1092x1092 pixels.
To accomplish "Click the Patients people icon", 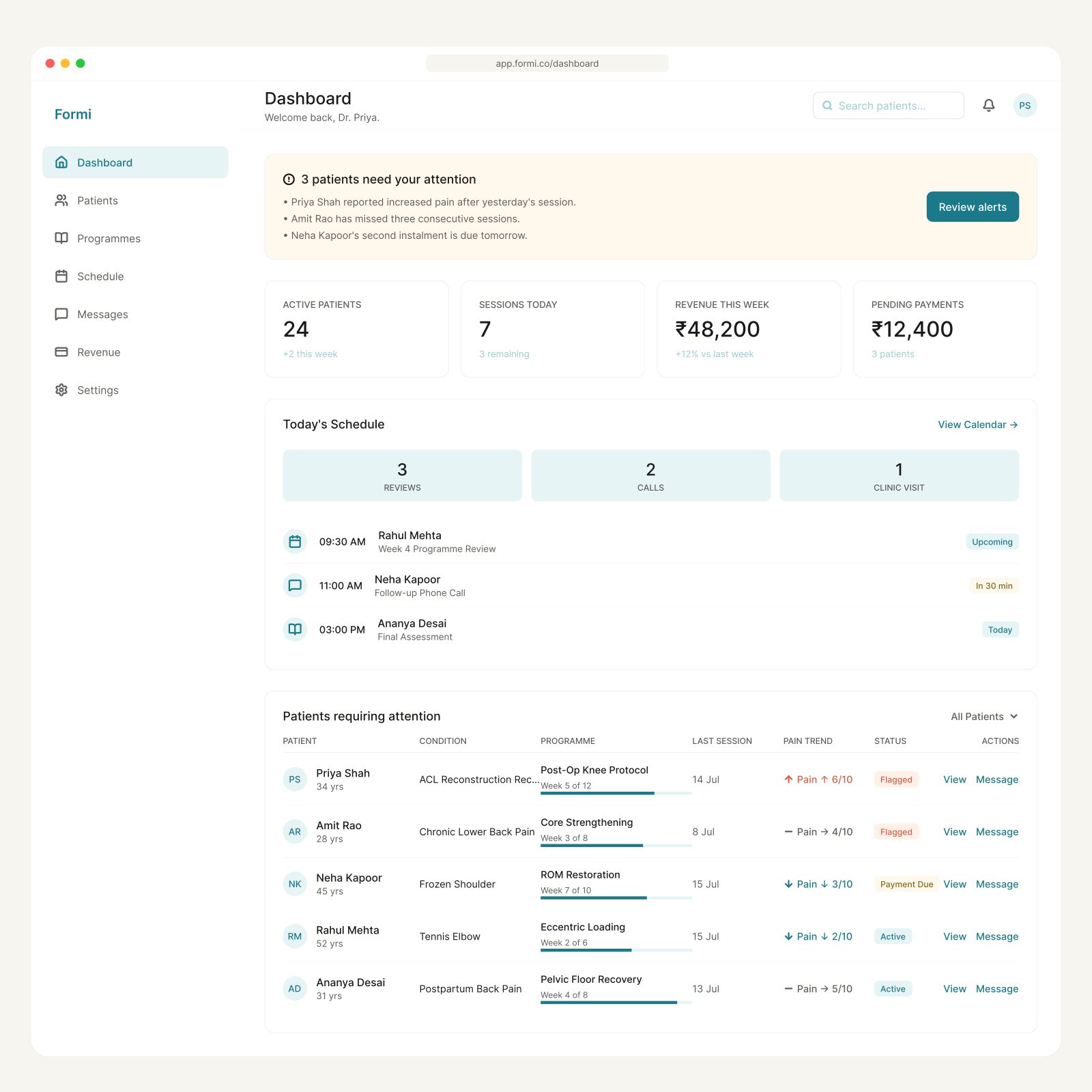I will (x=61, y=200).
